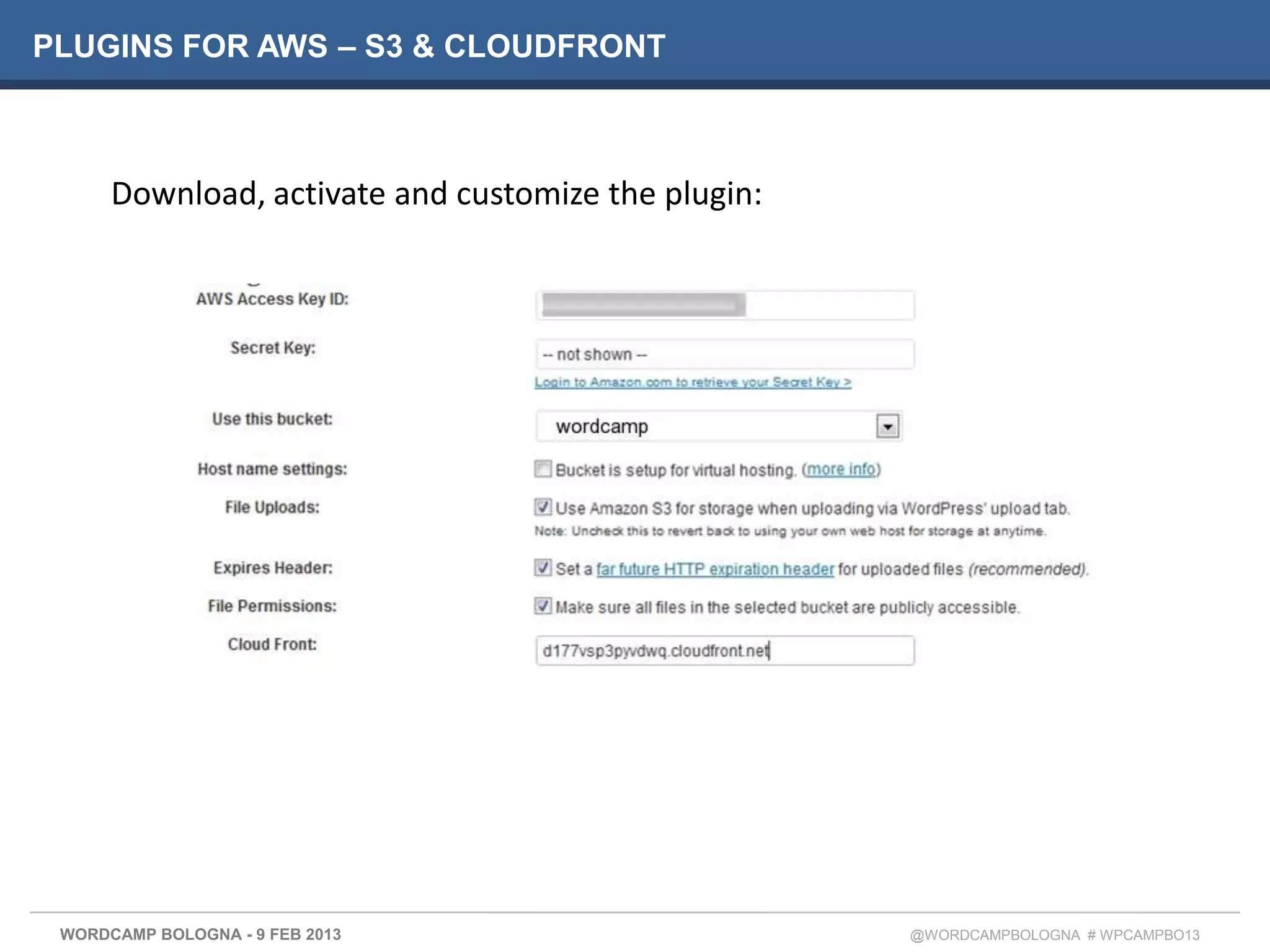This screenshot has width=1270, height=952.
Task: Click the 'Use this bucket:' label
Action: pos(272,419)
